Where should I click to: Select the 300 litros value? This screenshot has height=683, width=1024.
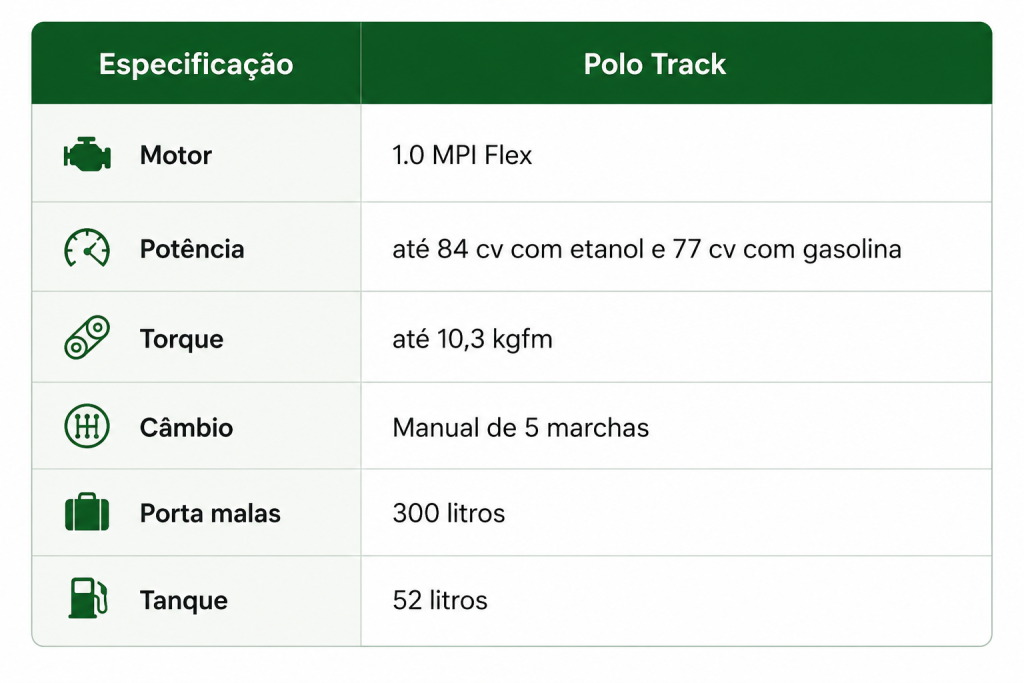coord(449,513)
